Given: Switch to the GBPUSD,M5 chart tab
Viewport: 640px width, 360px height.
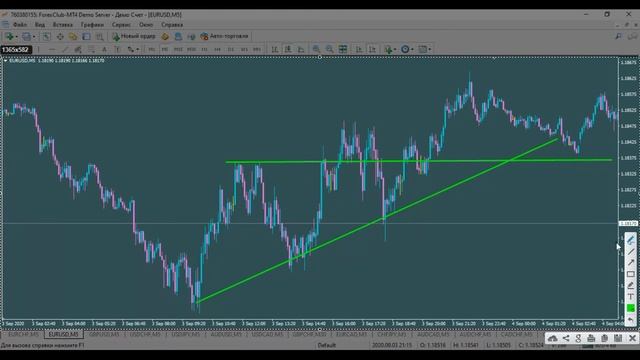Looking at the screenshot, I should click(x=104, y=334).
